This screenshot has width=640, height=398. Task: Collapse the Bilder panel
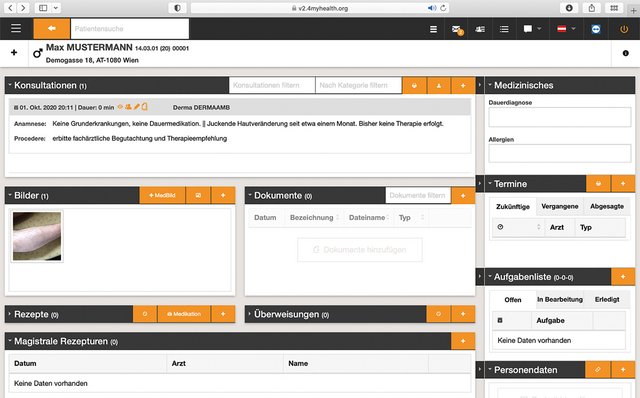tap(10, 195)
